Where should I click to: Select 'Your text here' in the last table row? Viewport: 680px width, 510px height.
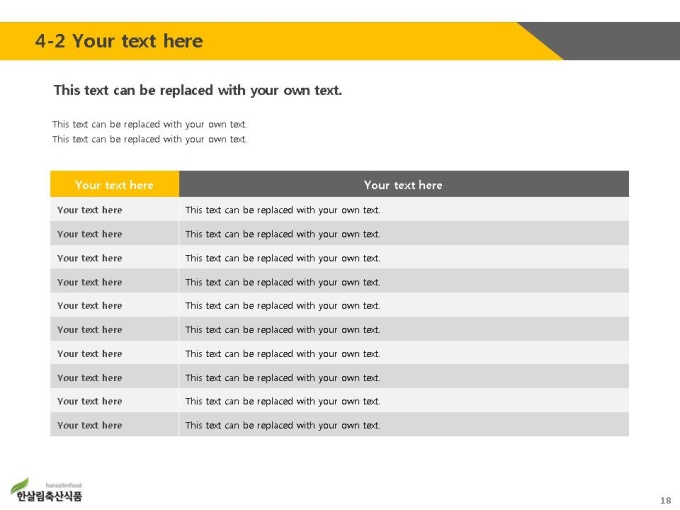tap(90, 425)
